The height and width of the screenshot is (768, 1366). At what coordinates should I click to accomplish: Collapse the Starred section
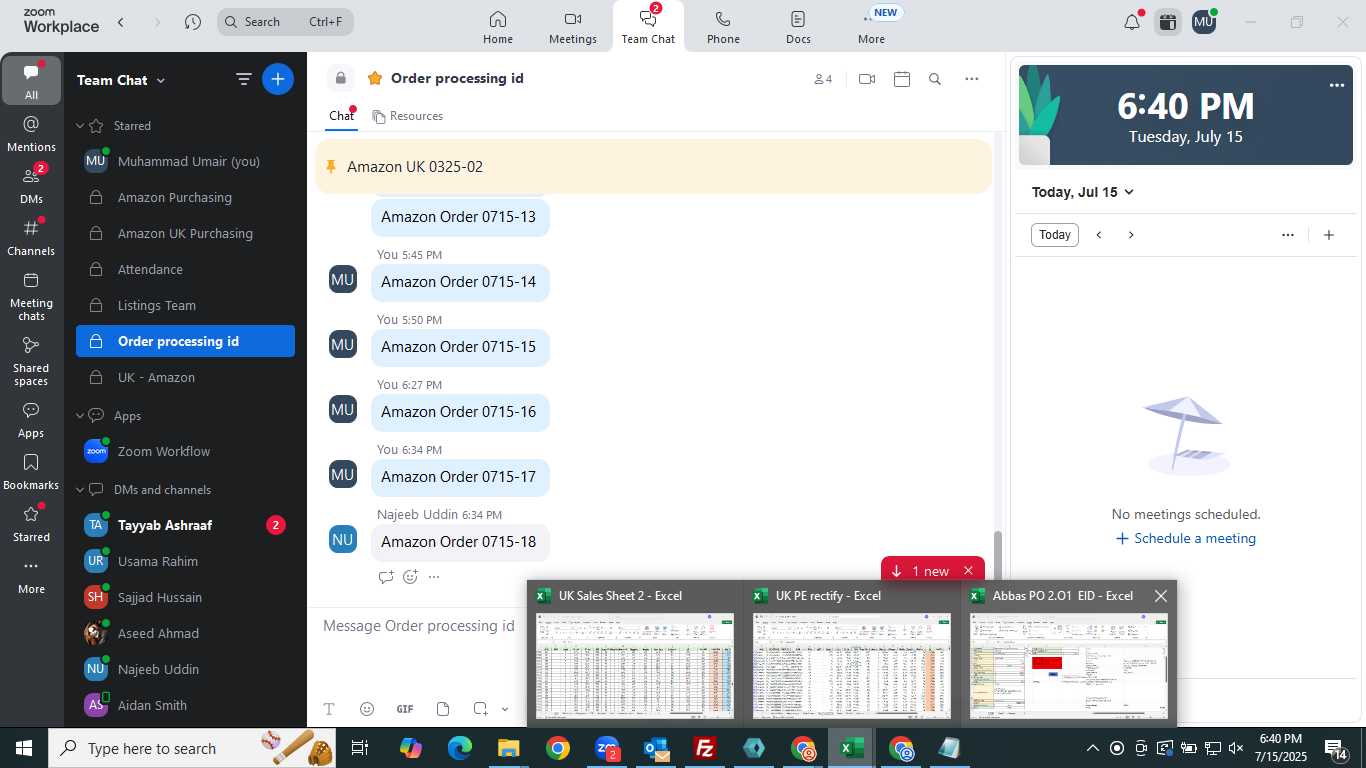click(x=81, y=126)
